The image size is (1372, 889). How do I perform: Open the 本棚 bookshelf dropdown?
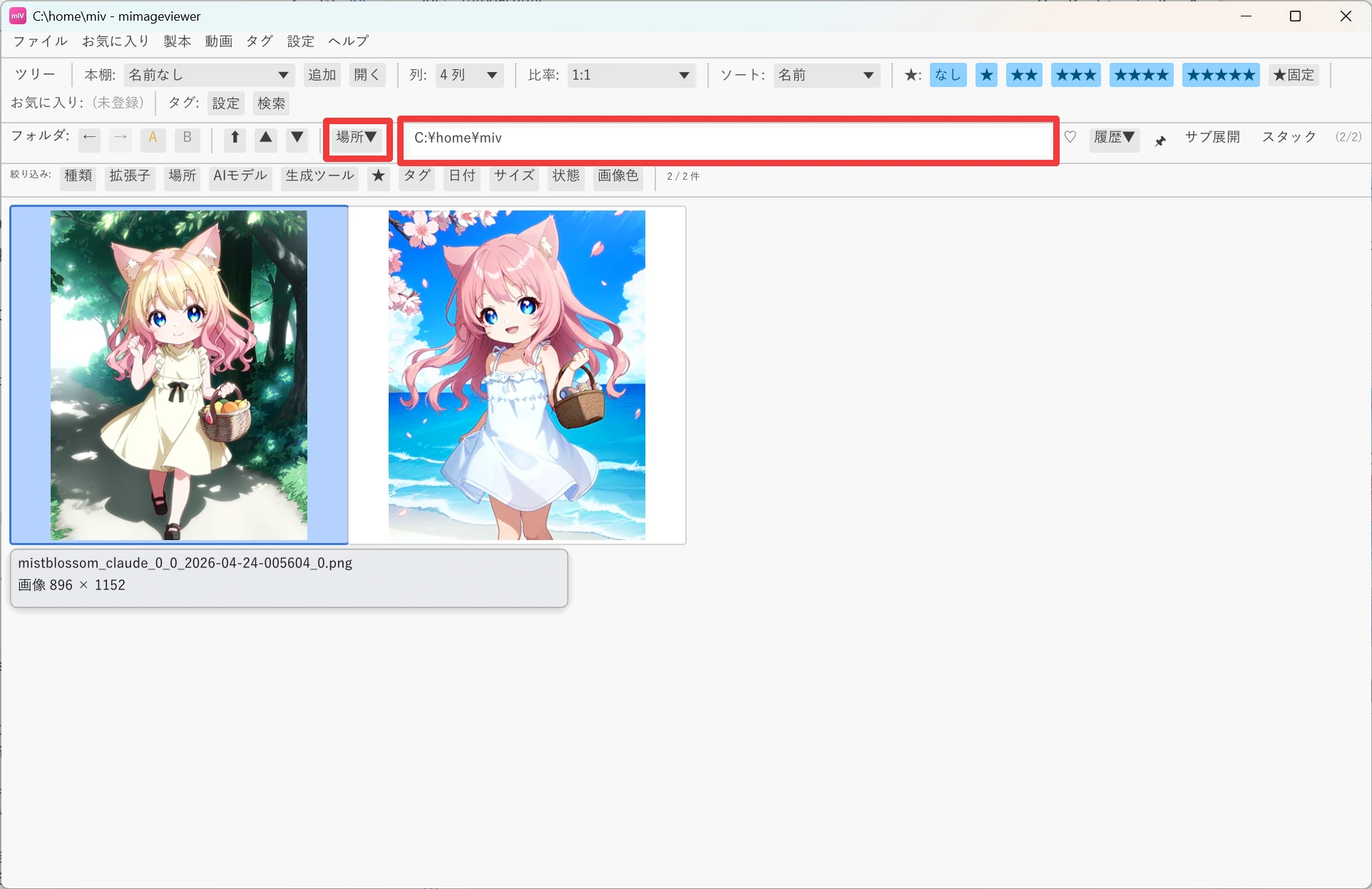click(209, 75)
